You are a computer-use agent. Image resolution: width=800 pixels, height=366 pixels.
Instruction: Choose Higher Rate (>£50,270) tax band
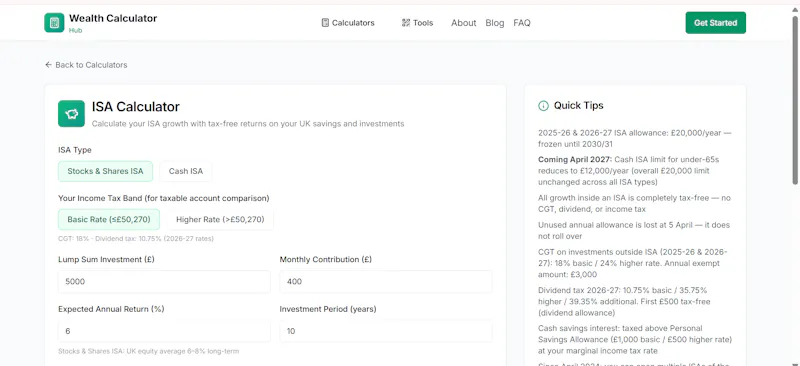(220, 219)
